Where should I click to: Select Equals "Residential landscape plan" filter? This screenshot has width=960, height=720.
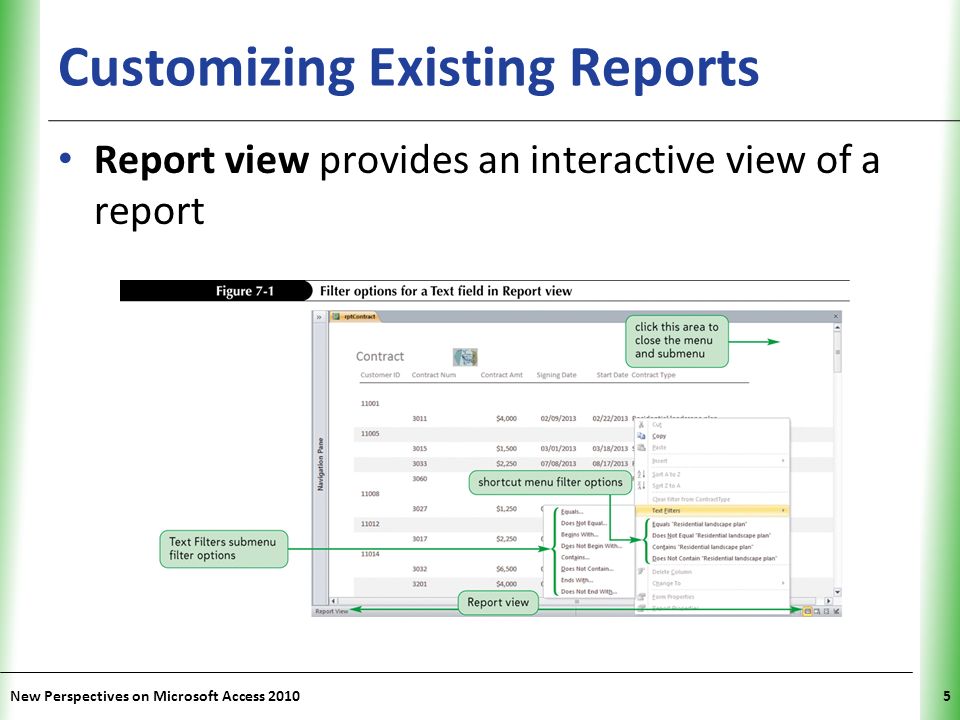point(699,524)
